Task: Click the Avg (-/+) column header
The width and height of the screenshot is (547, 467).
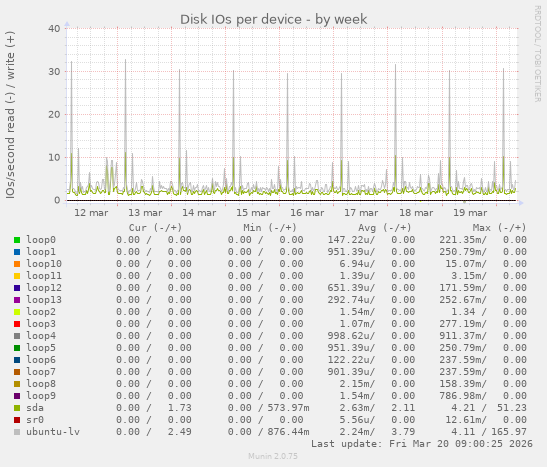Action: click(x=385, y=228)
